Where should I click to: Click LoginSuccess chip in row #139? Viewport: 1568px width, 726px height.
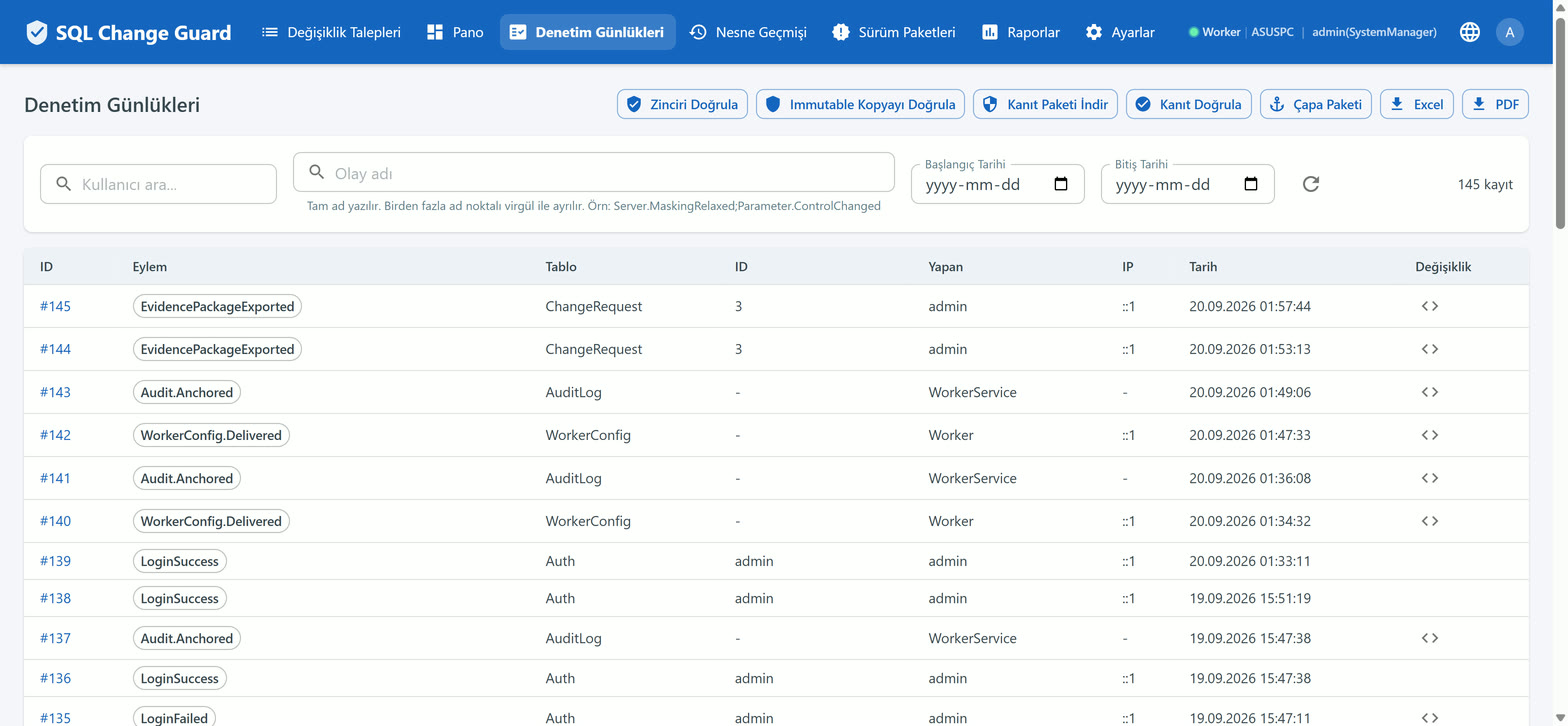point(180,561)
